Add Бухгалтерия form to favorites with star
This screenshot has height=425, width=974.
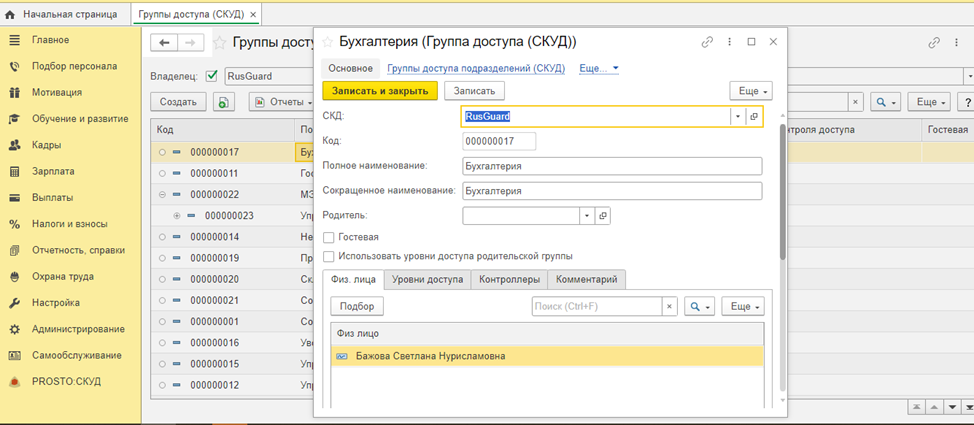pos(327,42)
